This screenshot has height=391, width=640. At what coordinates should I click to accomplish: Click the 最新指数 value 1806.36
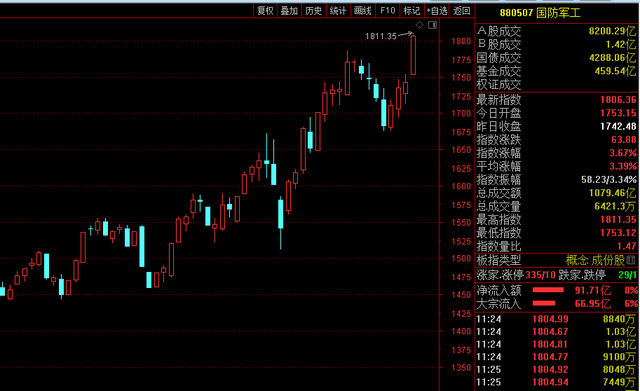pos(618,100)
